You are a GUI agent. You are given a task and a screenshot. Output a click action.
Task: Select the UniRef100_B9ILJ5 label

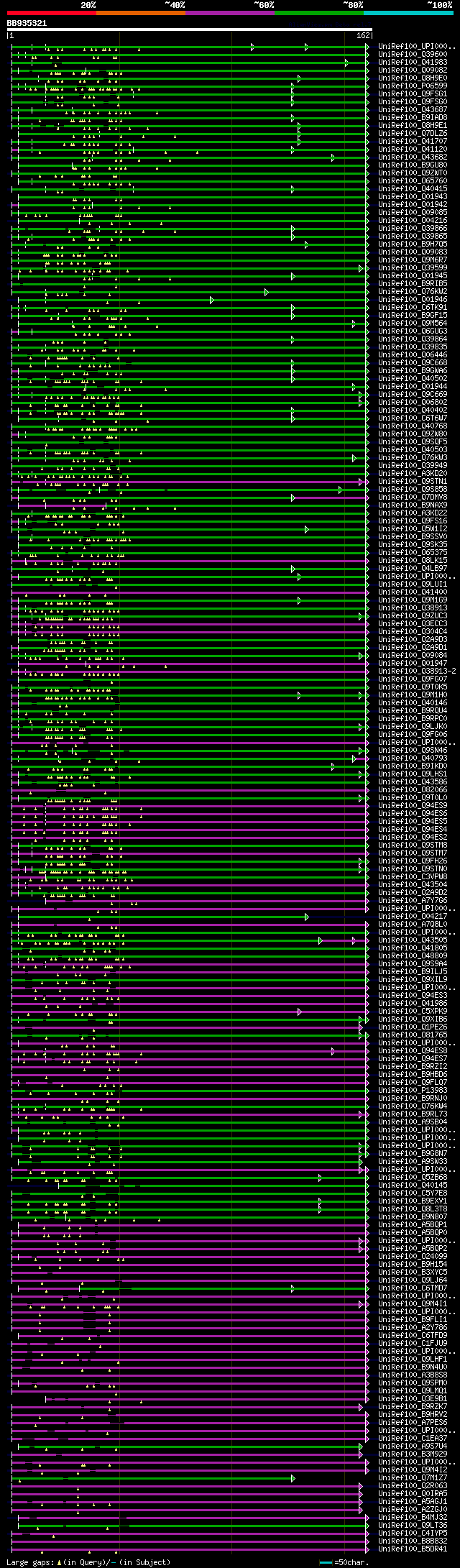[x=413, y=971]
